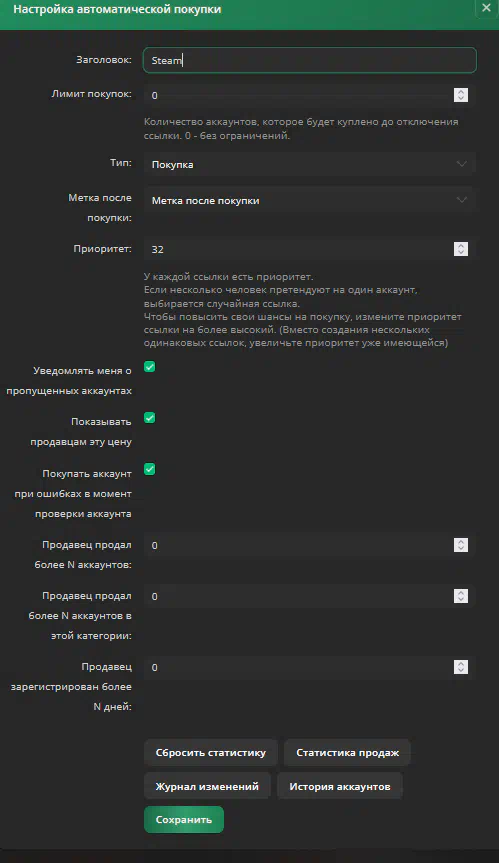Uncheck Уведомлять меня о пропущенных аккаунтах
The image size is (499, 863).
click(x=150, y=367)
